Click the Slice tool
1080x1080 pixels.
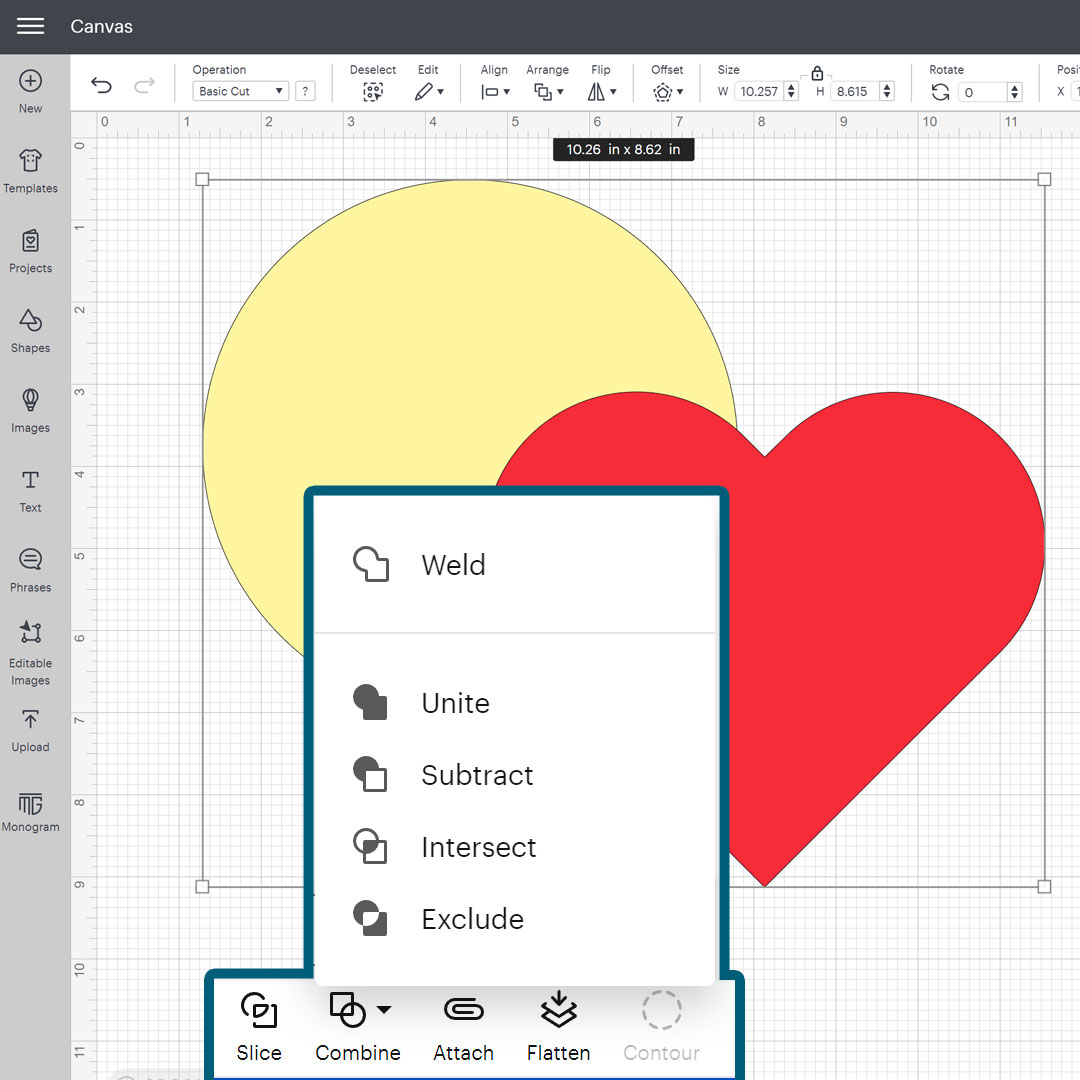point(259,1025)
